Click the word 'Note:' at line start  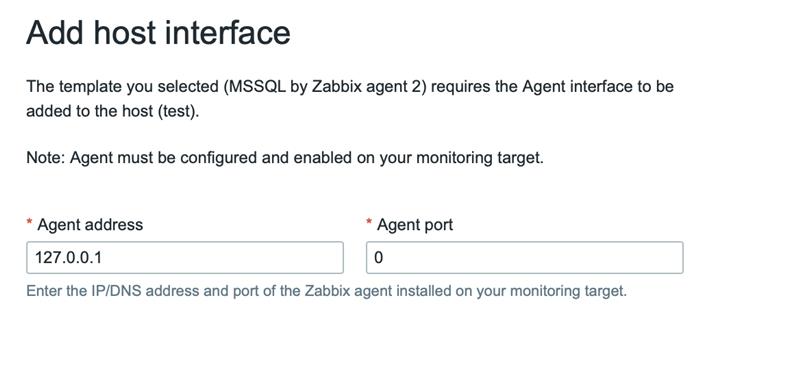coord(46,158)
